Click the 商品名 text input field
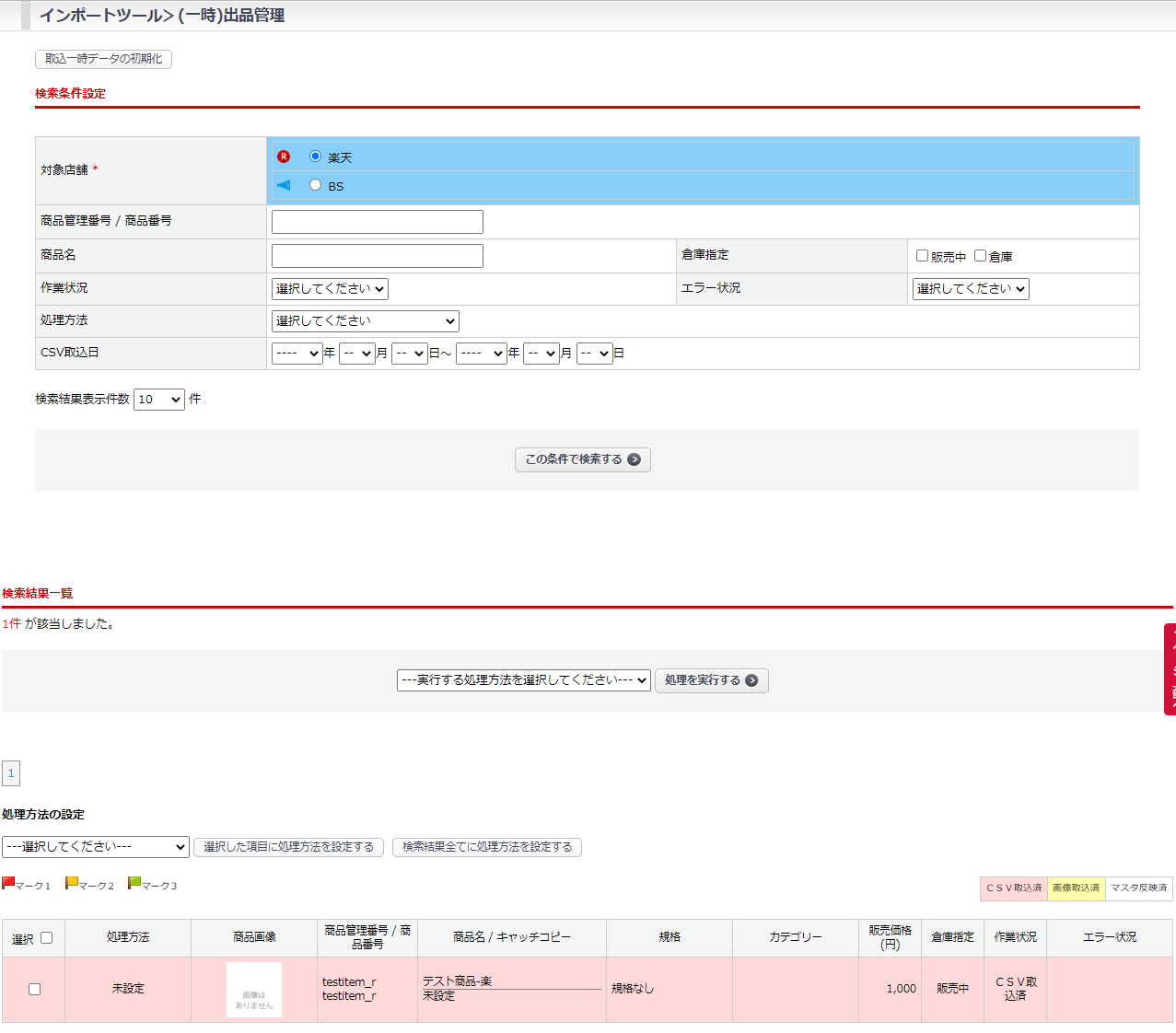The image size is (1176, 1033). click(x=377, y=256)
